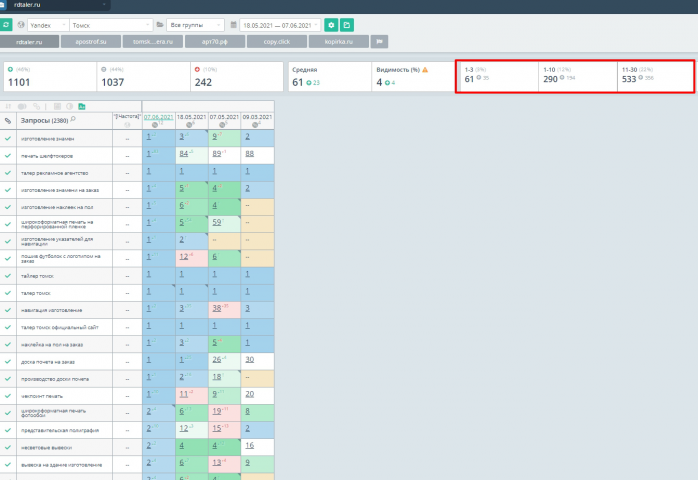Screen dimensions: 698x480
Task: Open the Томск region dropdown
Action: tap(111, 25)
